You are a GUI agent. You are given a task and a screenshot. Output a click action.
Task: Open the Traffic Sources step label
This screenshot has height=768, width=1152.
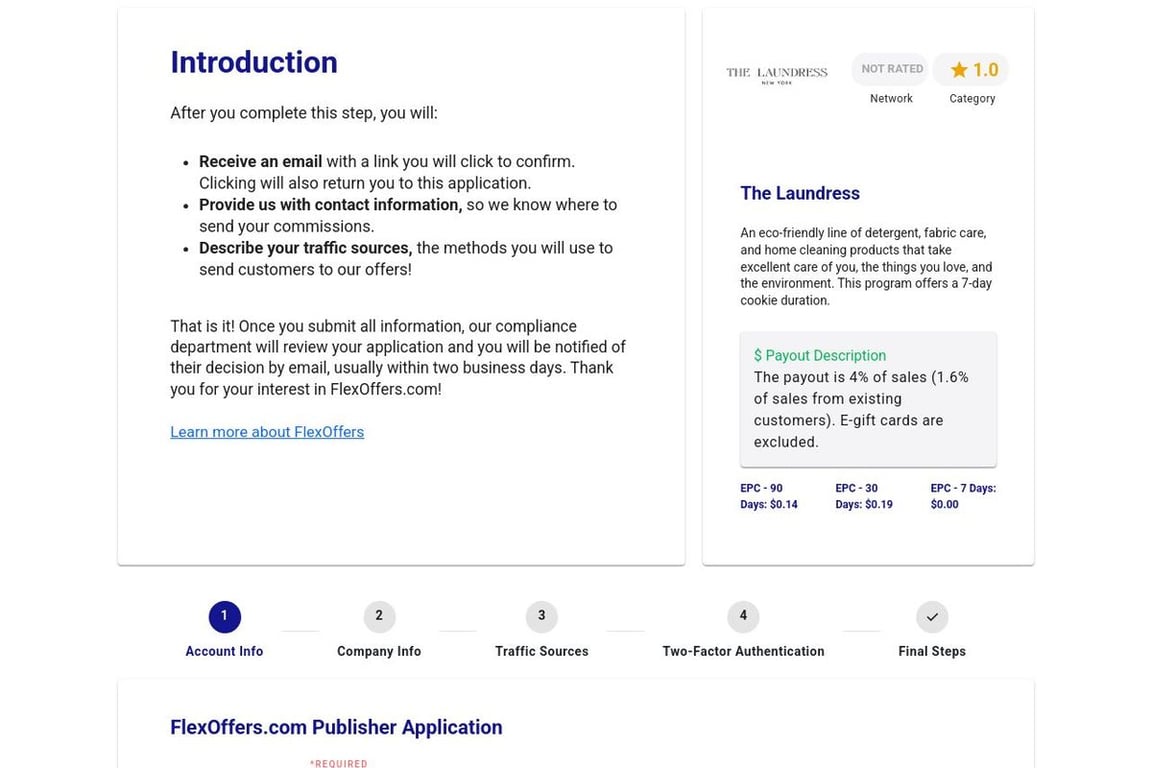[541, 651]
